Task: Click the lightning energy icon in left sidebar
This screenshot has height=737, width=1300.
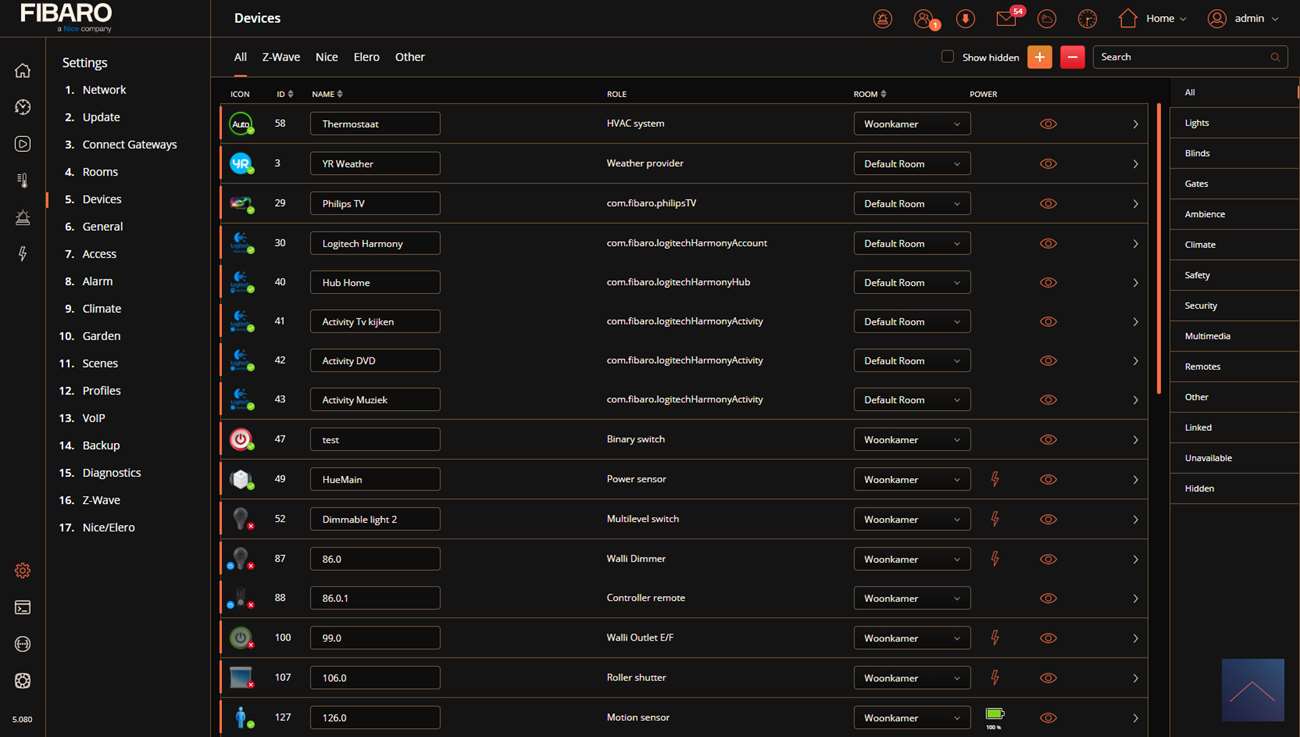Action: click(22, 254)
